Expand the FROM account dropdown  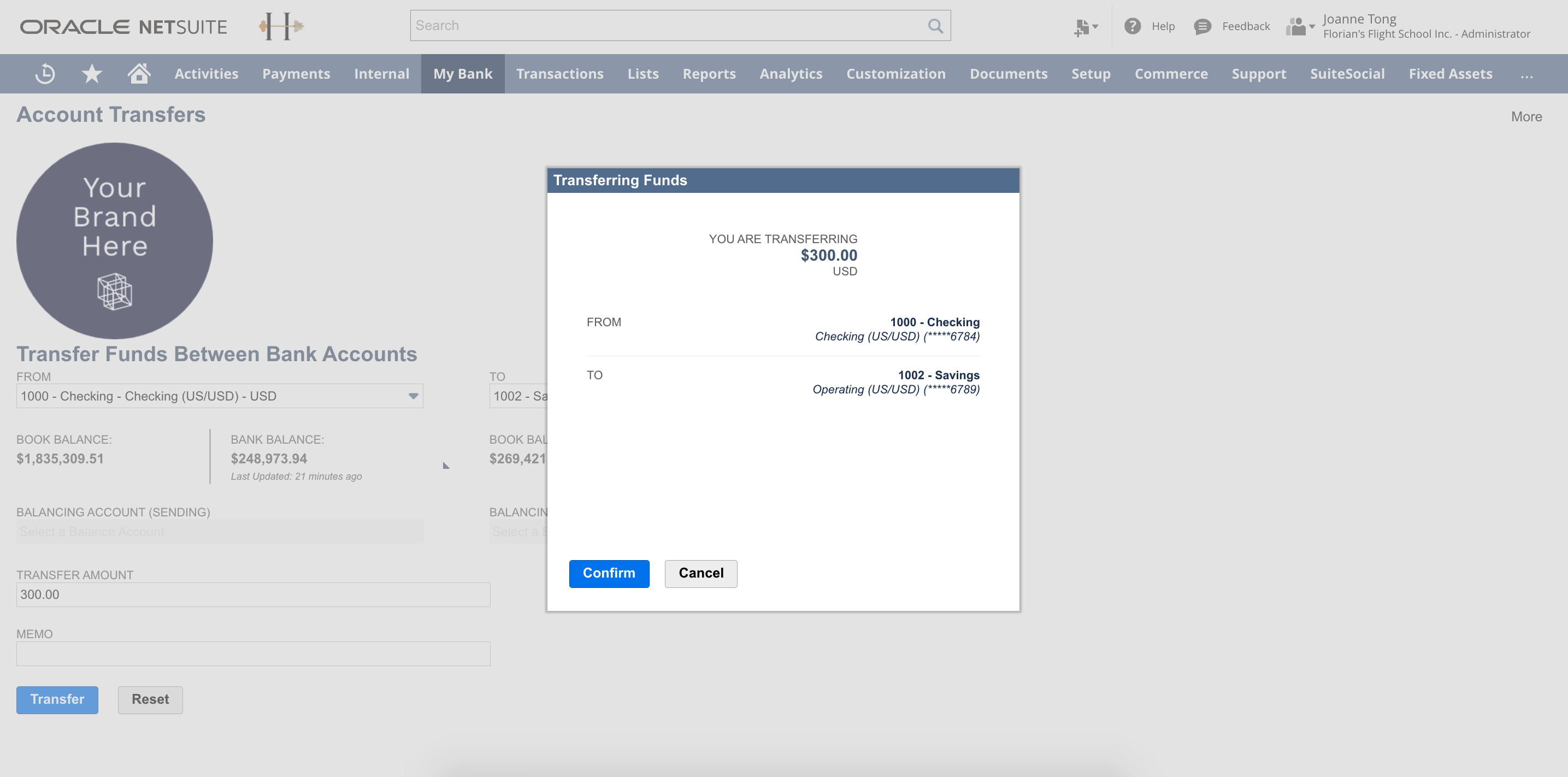click(413, 396)
